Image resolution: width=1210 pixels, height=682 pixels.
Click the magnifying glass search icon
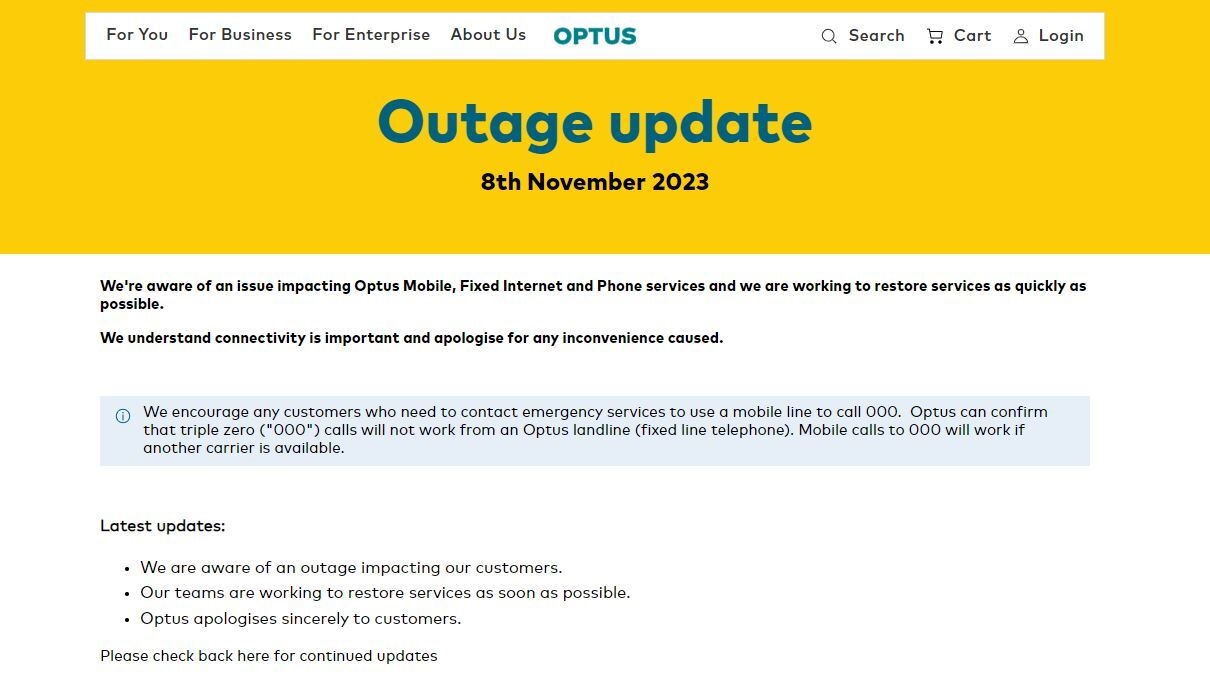point(829,36)
